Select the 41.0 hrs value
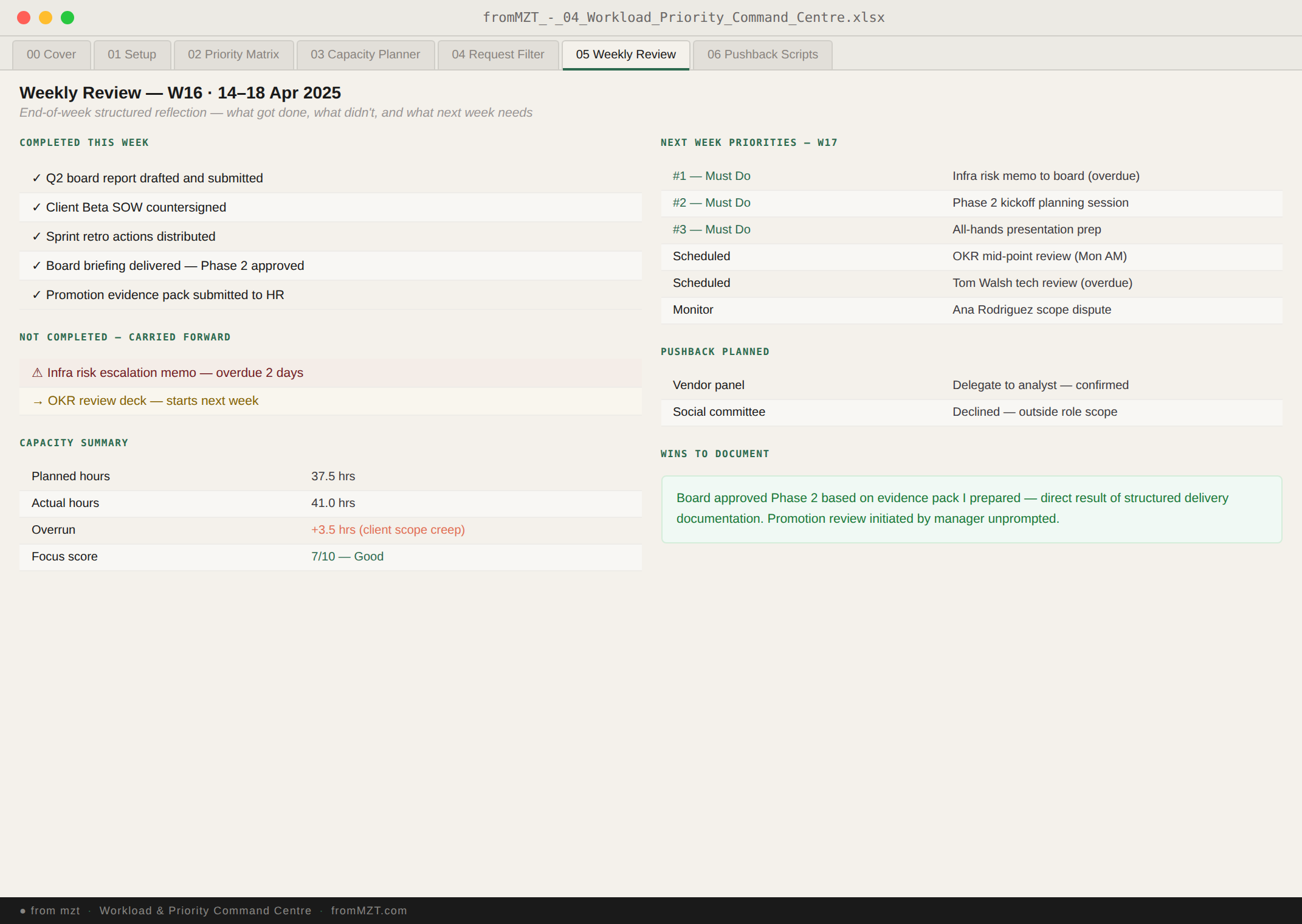 (x=333, y=503)
